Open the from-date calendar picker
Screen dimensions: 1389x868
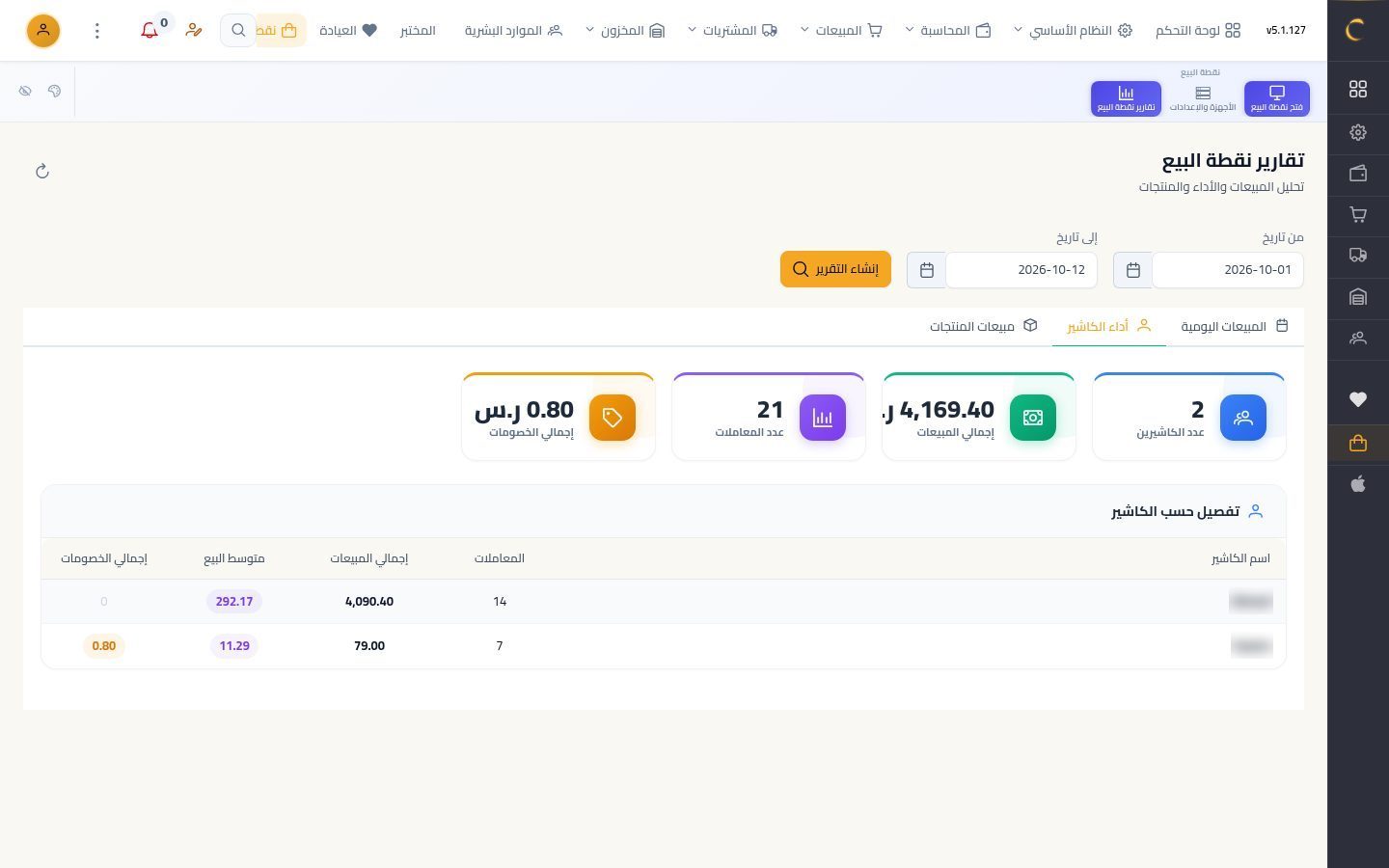click(x=1133, y=270)
